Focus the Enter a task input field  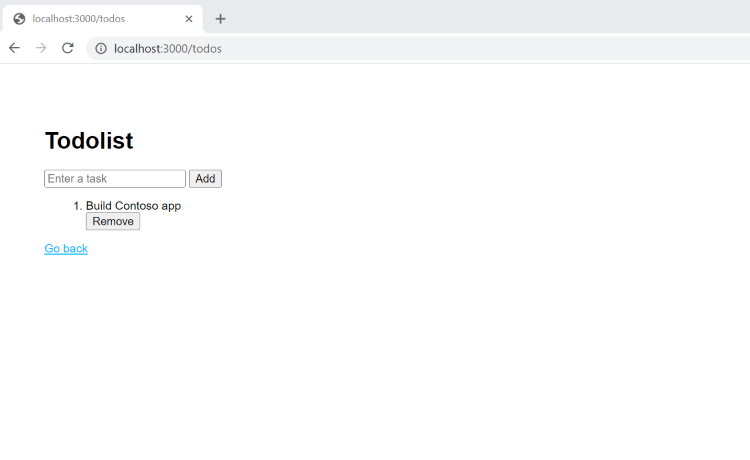115,178
